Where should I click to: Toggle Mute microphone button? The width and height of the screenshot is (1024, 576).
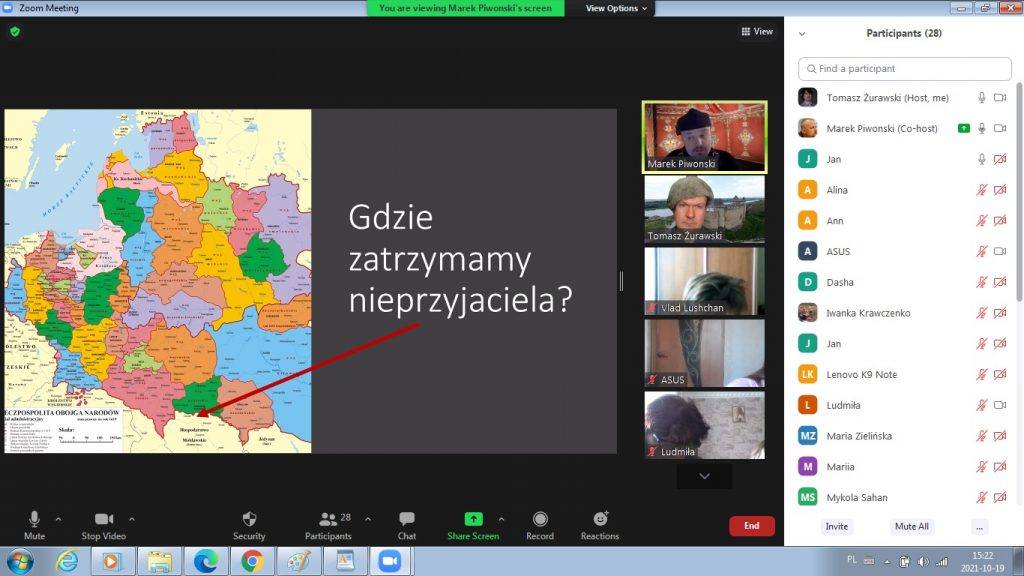[x=34, y=519]
